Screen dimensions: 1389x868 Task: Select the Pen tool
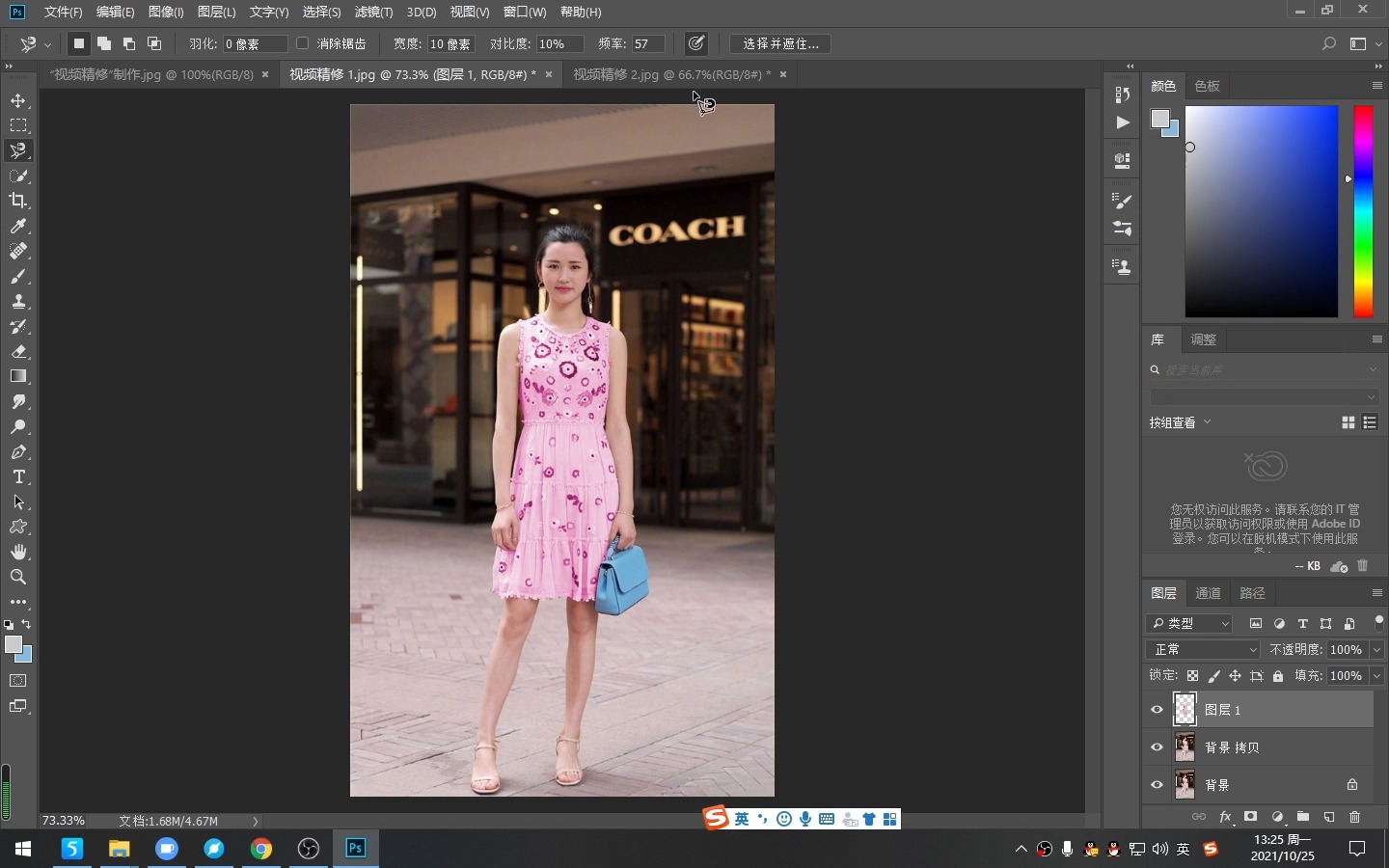click(18, 451)
